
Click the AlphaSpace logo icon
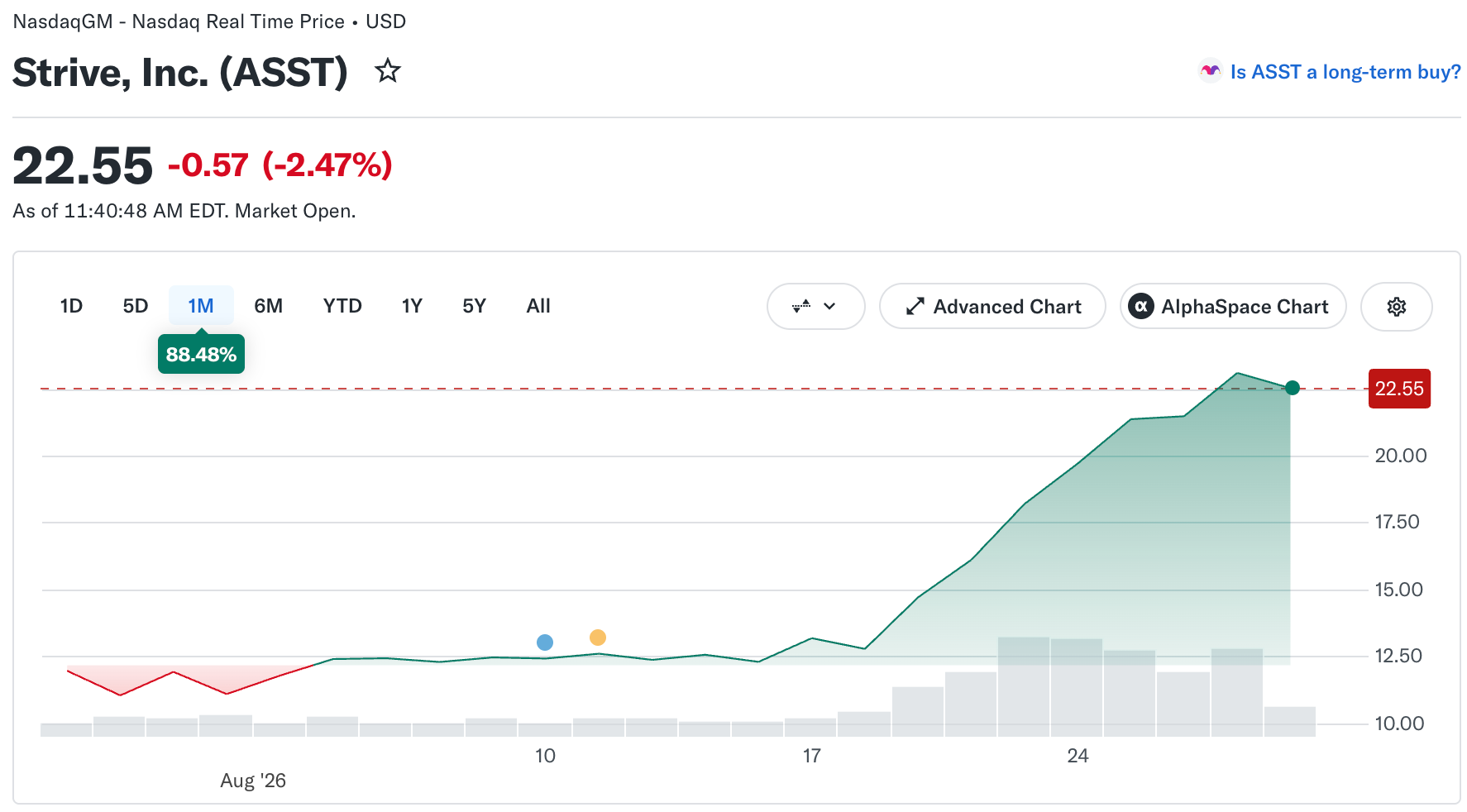(1141, 307)
